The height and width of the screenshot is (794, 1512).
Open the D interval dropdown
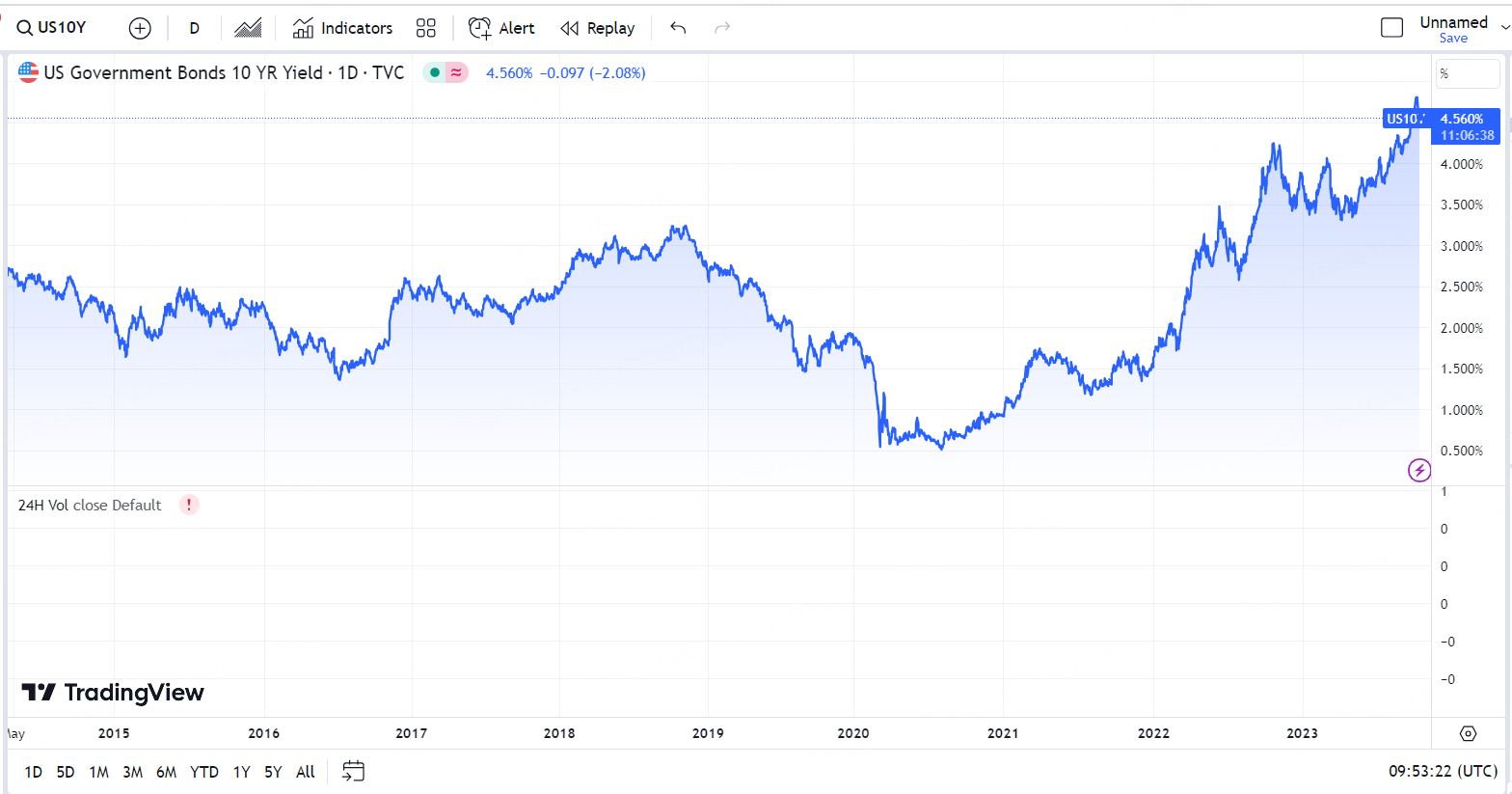pos(195,28)
